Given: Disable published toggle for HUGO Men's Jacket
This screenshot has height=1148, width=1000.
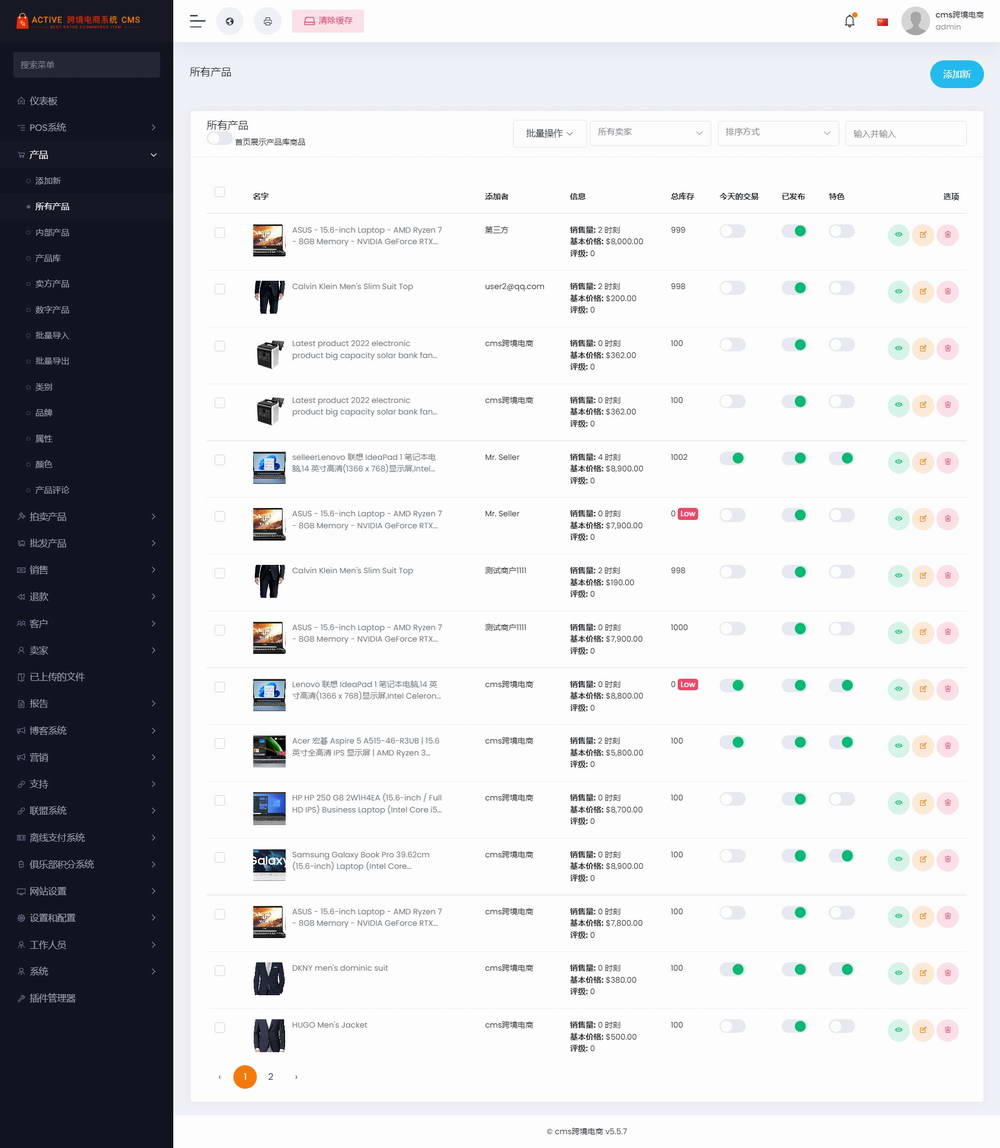Looking at the screenshot, I should 794,1026.
